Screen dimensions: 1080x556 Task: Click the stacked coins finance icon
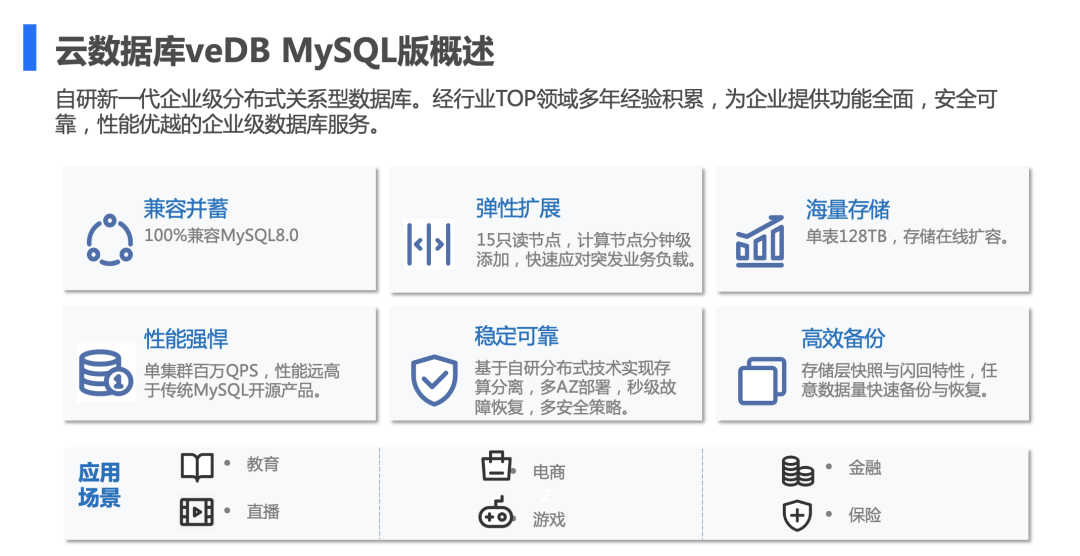click(x=798, y=471)
